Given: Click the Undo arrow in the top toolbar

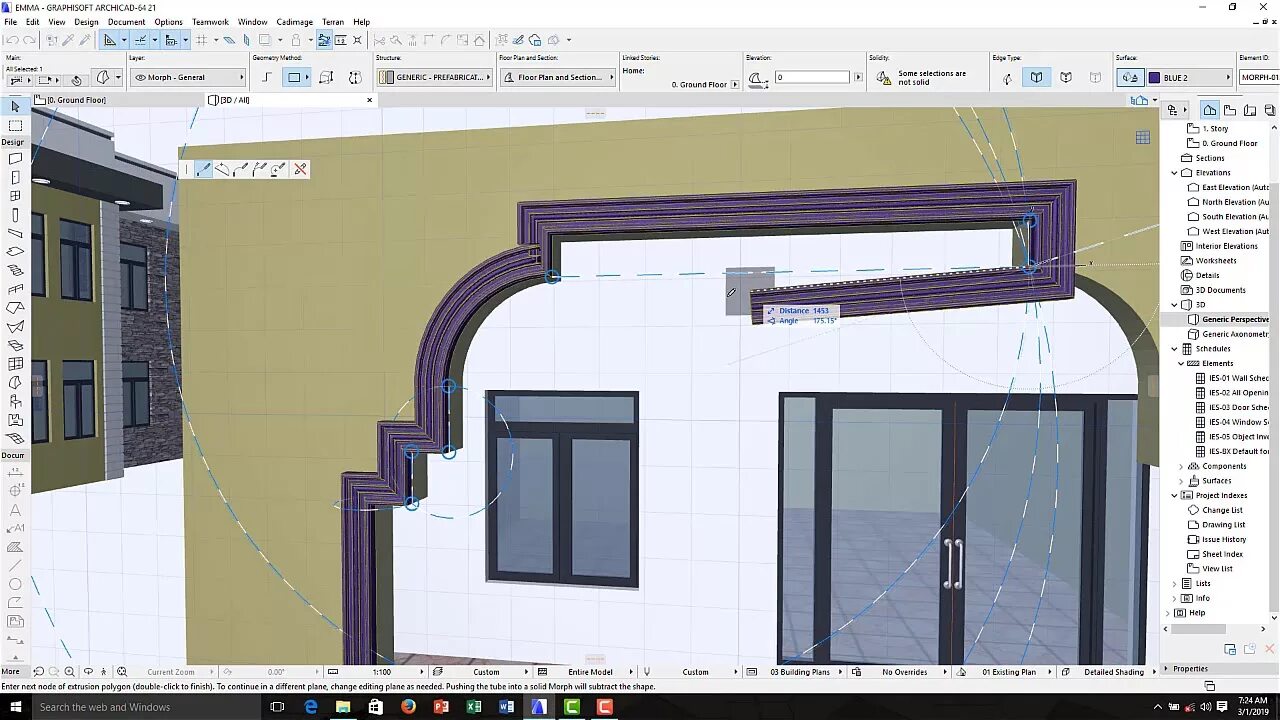Looking at the screenshot, I should (x=12, y=40).
